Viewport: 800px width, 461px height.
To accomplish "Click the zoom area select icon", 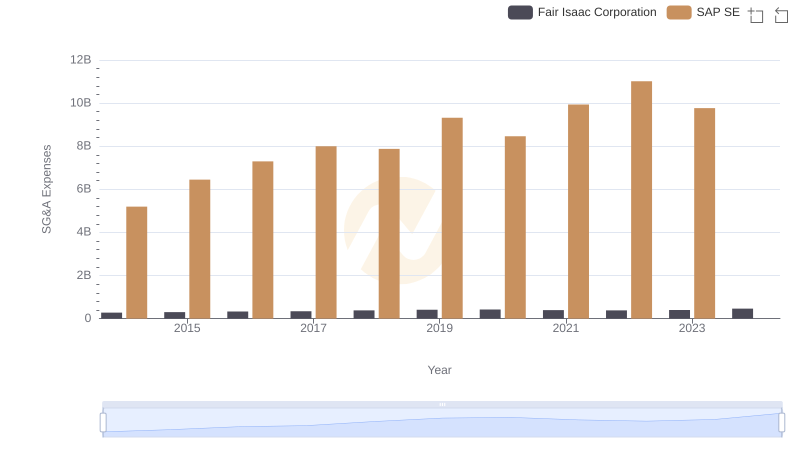I will pyautogui.click(x=756, y=15).
